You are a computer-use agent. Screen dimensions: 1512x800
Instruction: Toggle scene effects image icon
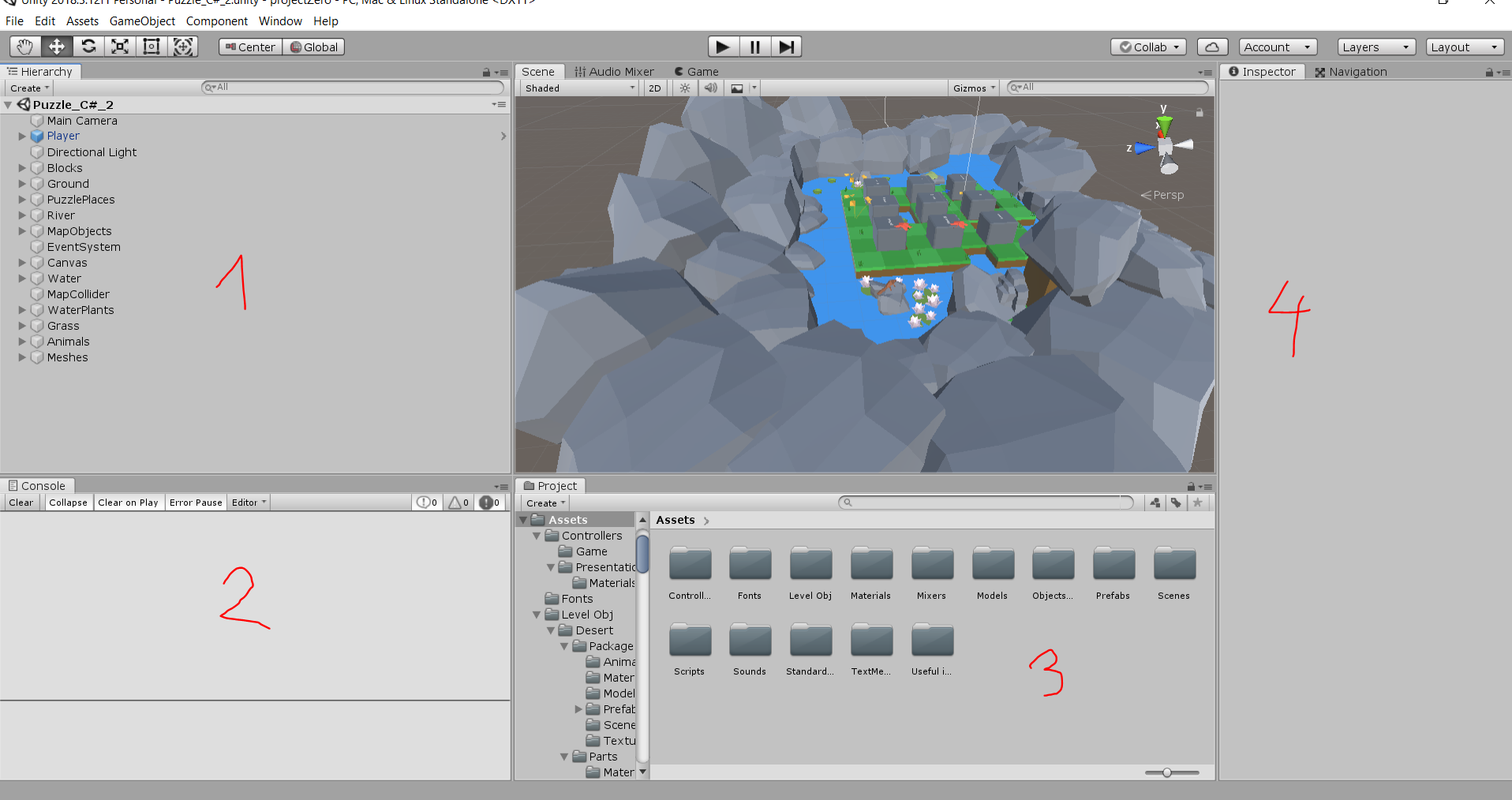tap(737, 88)
